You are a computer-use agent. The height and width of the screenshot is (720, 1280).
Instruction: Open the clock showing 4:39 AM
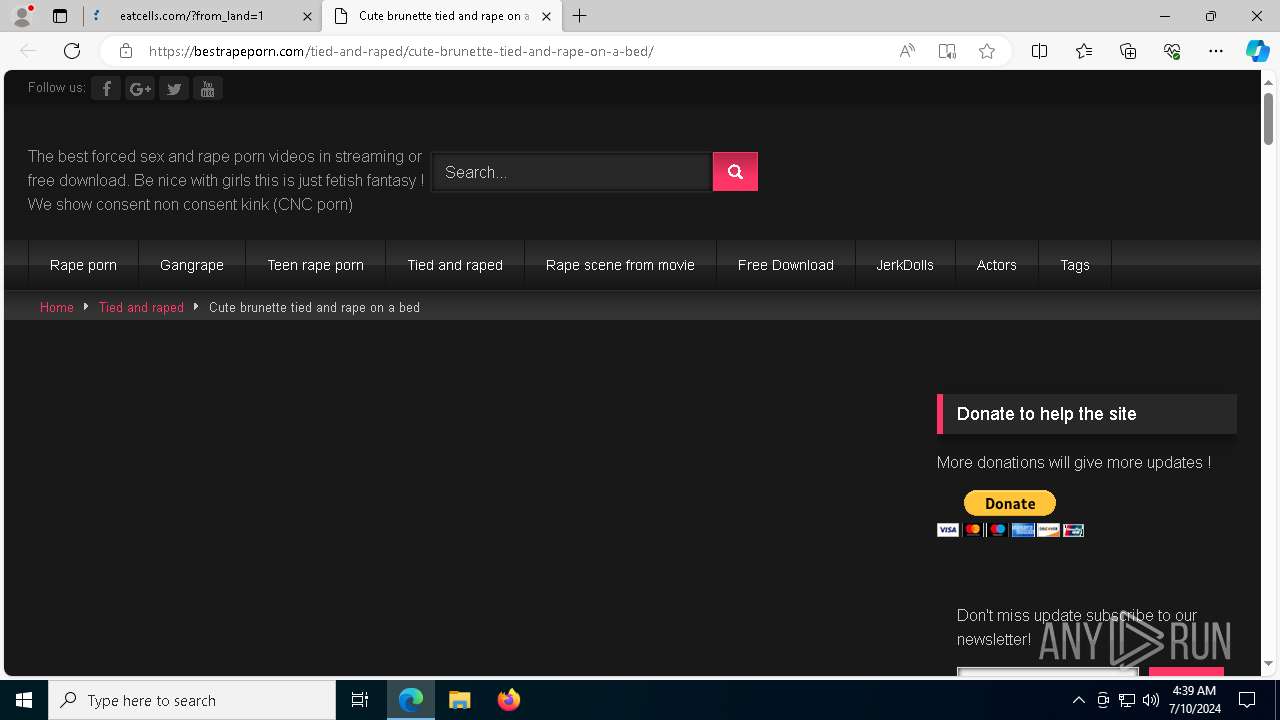[x=1194, y=700]
